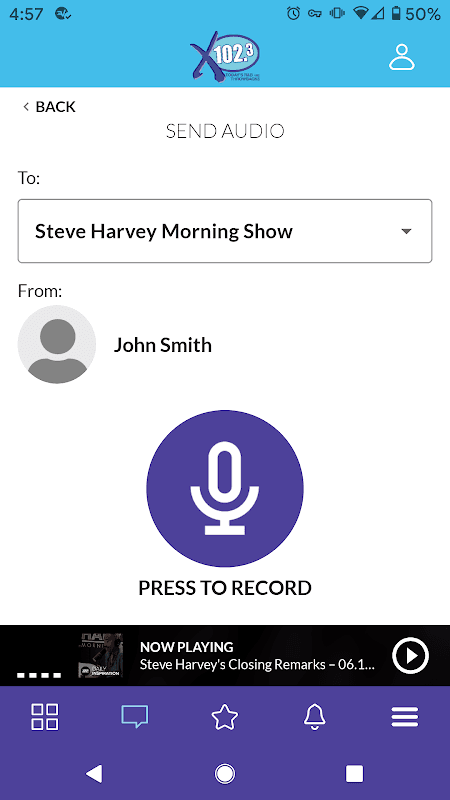This screenshot has height=800, width=450.
Task: Tap the audio level bars in player
Action: pos(39,675)
